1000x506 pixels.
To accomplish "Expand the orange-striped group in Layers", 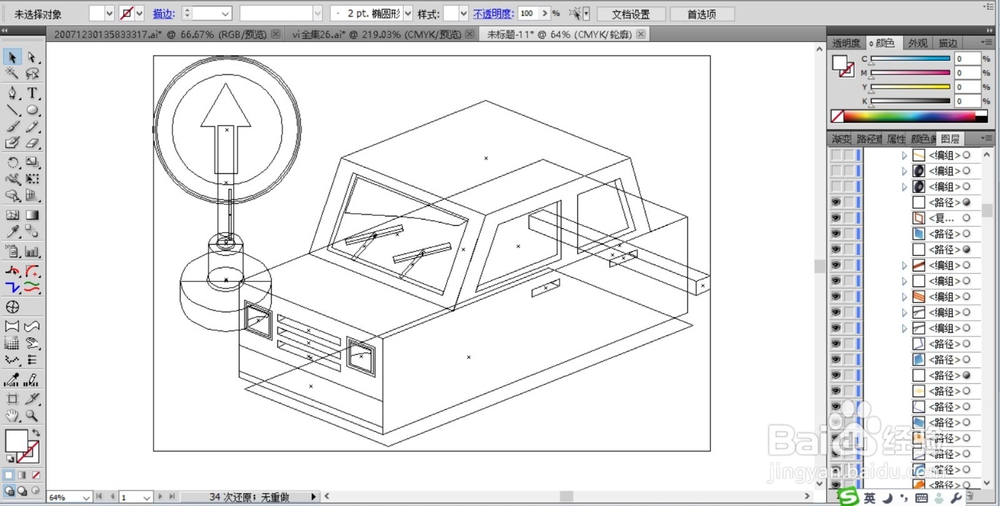I will [x=904, y=297].
